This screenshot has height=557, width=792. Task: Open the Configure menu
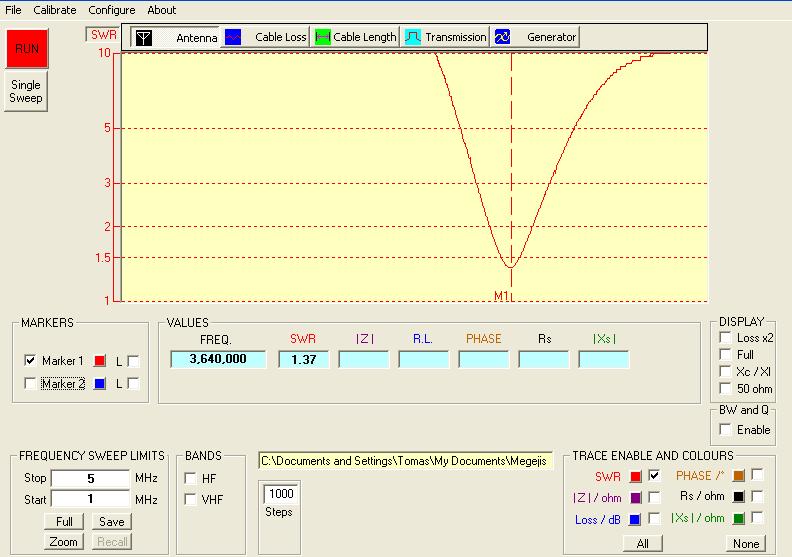112,10
